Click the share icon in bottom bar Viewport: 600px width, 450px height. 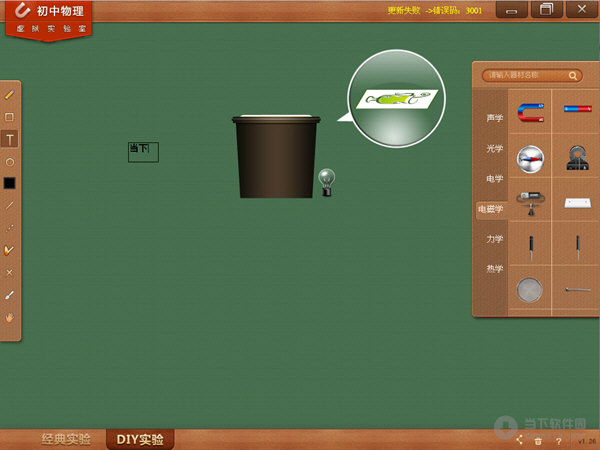point(519,440)
